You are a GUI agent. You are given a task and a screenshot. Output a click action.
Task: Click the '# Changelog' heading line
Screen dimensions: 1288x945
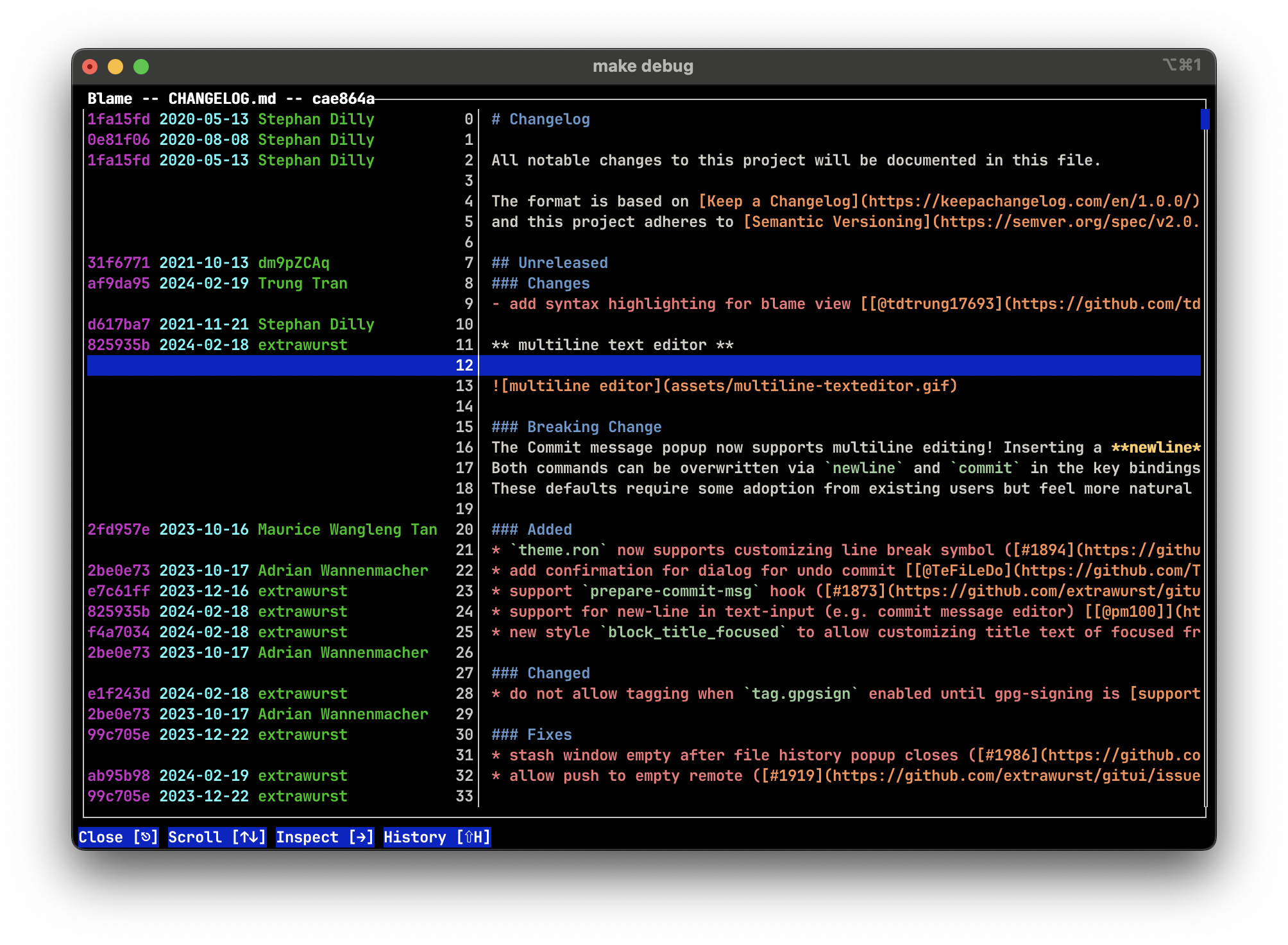[x=541, y=119]
